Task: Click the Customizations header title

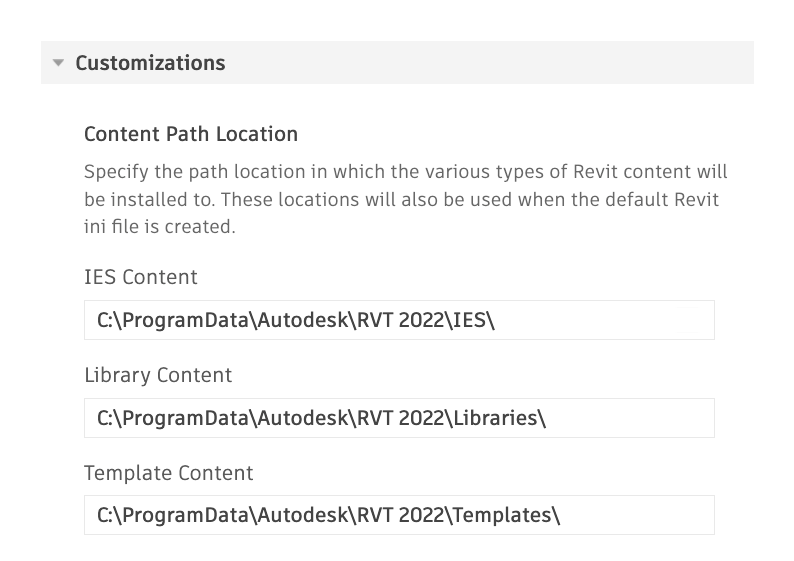Action: coord(150,63)
